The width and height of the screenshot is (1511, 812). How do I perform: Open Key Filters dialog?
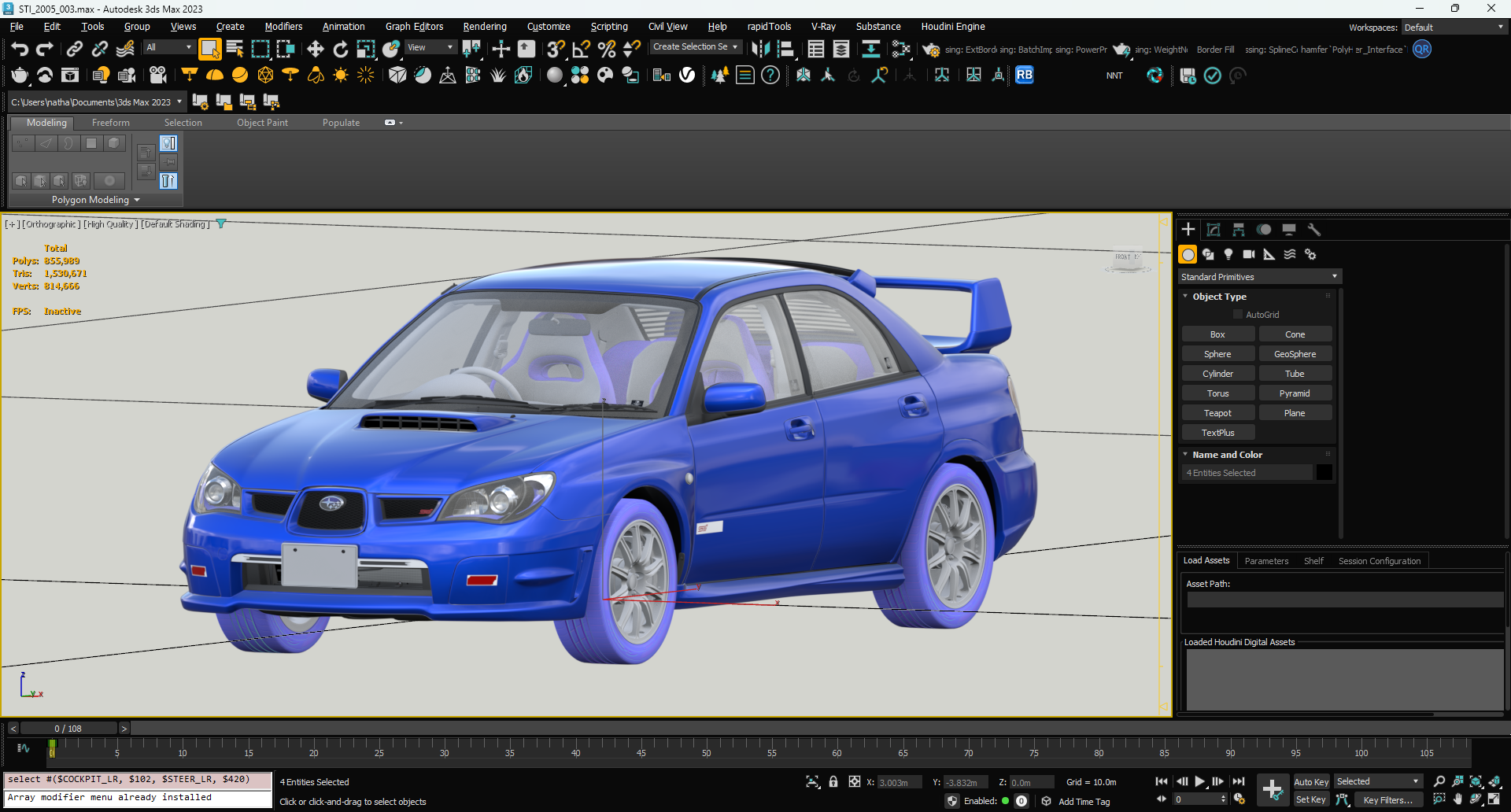1387,799
